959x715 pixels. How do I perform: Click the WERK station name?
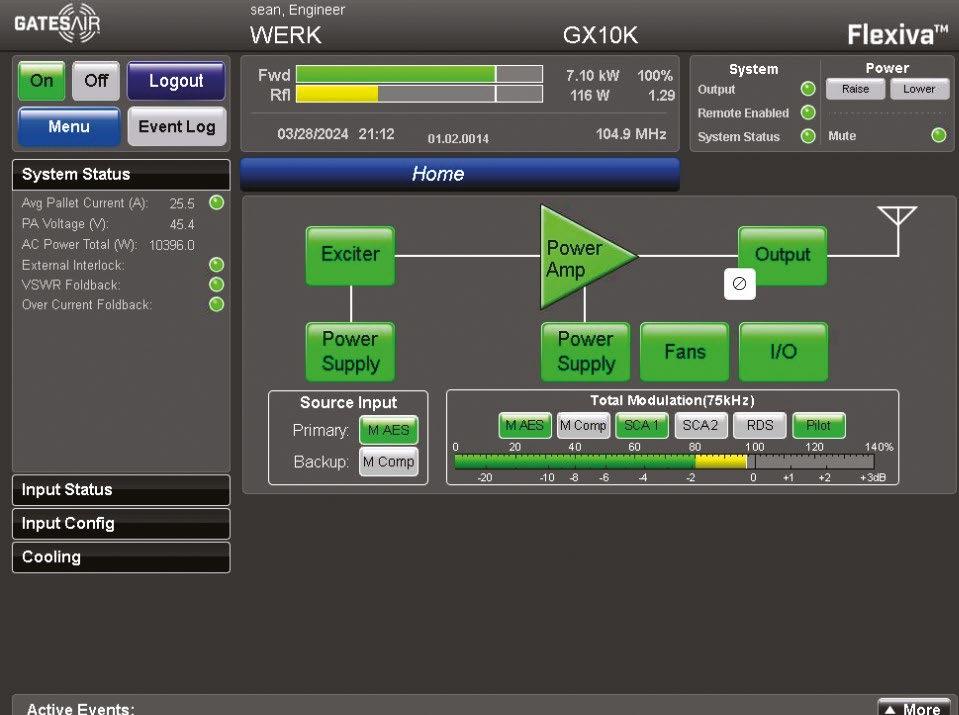point(286,35)
